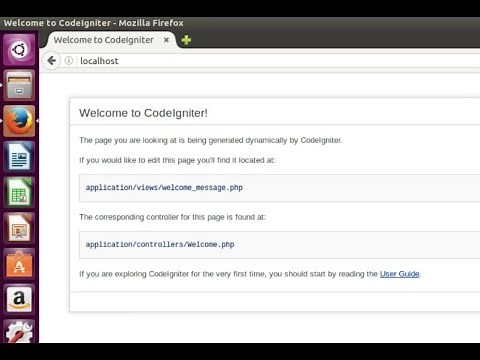This screenshot has height=360, width=480.
Task: Click the Firefox window title bar text
Action: coord(93,23)
